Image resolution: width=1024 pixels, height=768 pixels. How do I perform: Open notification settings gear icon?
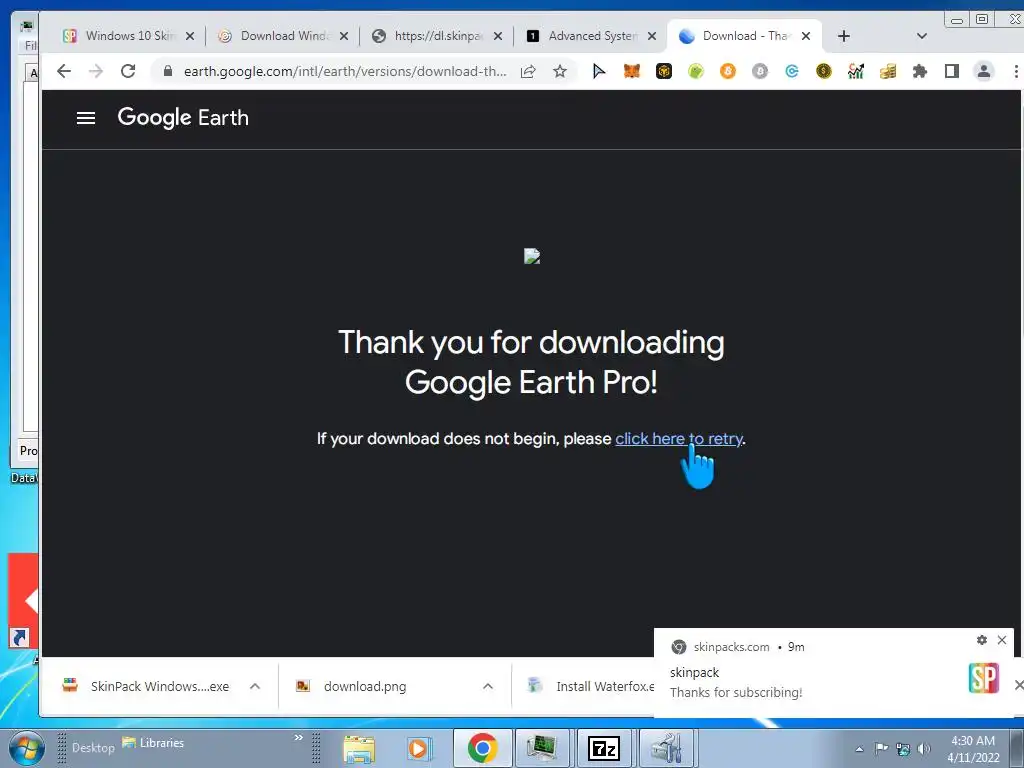(982, 640)
